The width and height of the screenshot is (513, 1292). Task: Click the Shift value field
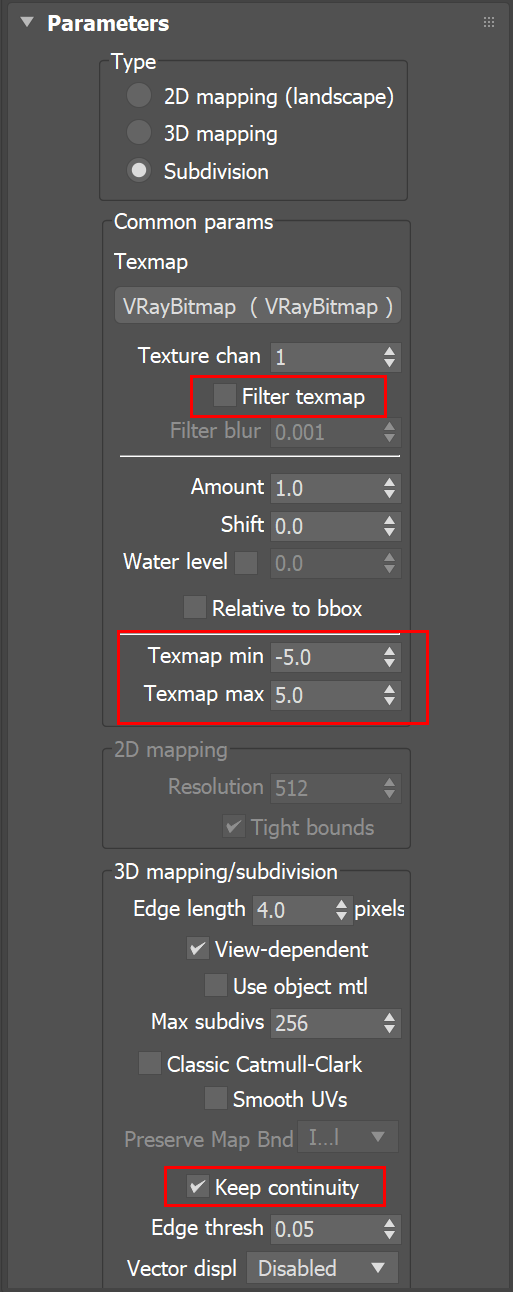click(324, 526)
